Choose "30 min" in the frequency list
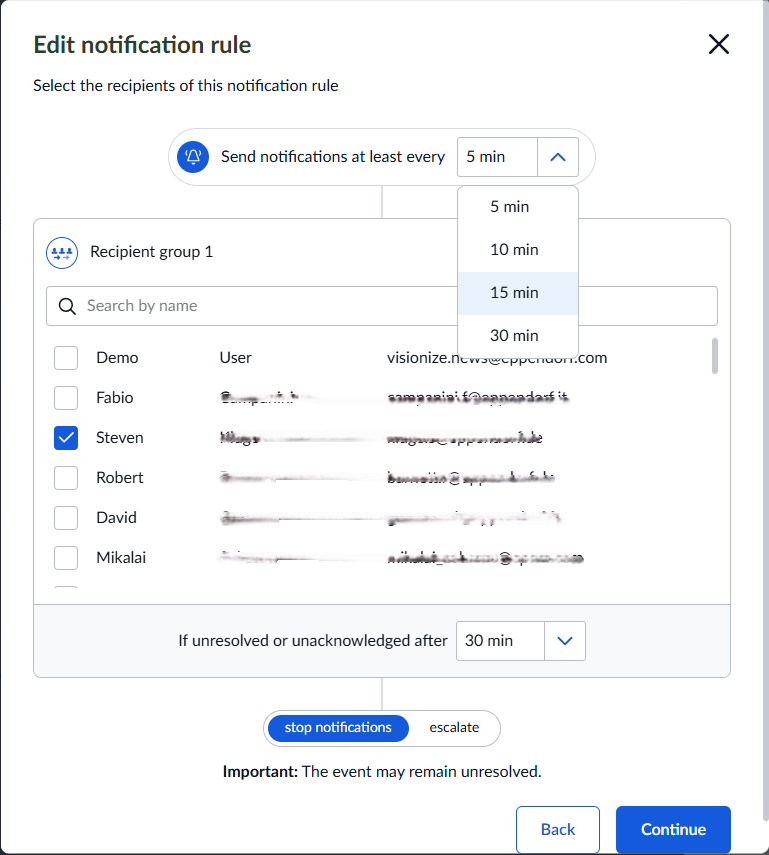The height and width of the screenshot is (855, 769). click(x=513, y=335)
